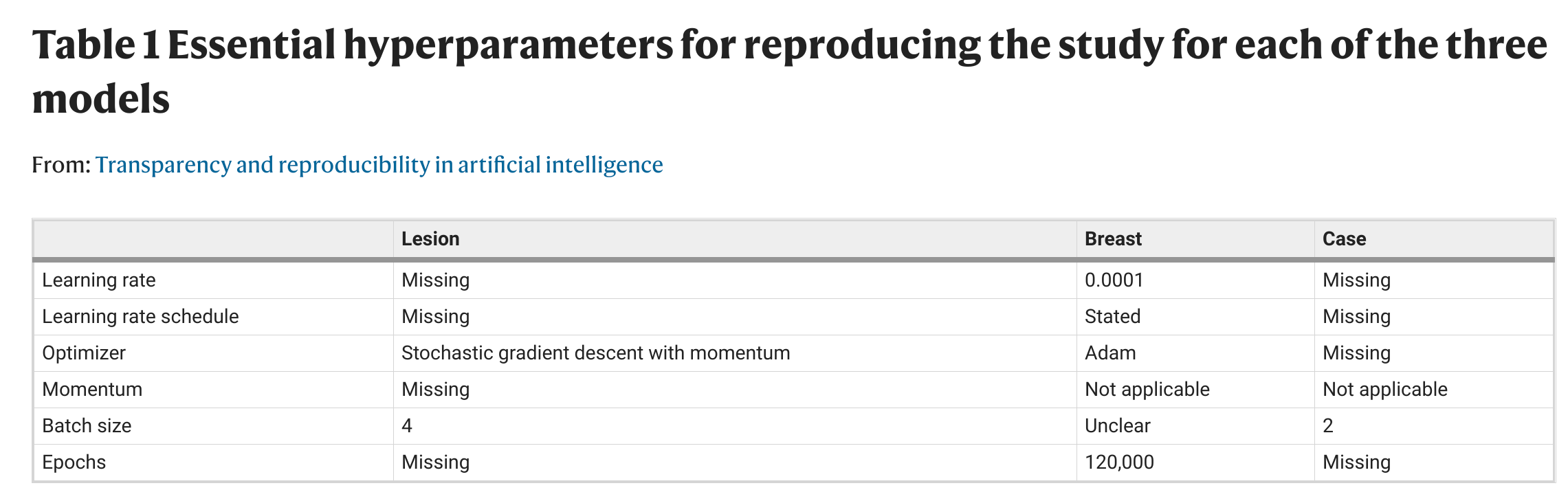Click the Batch size row label
1568x501 pixels.
(87, 426)
